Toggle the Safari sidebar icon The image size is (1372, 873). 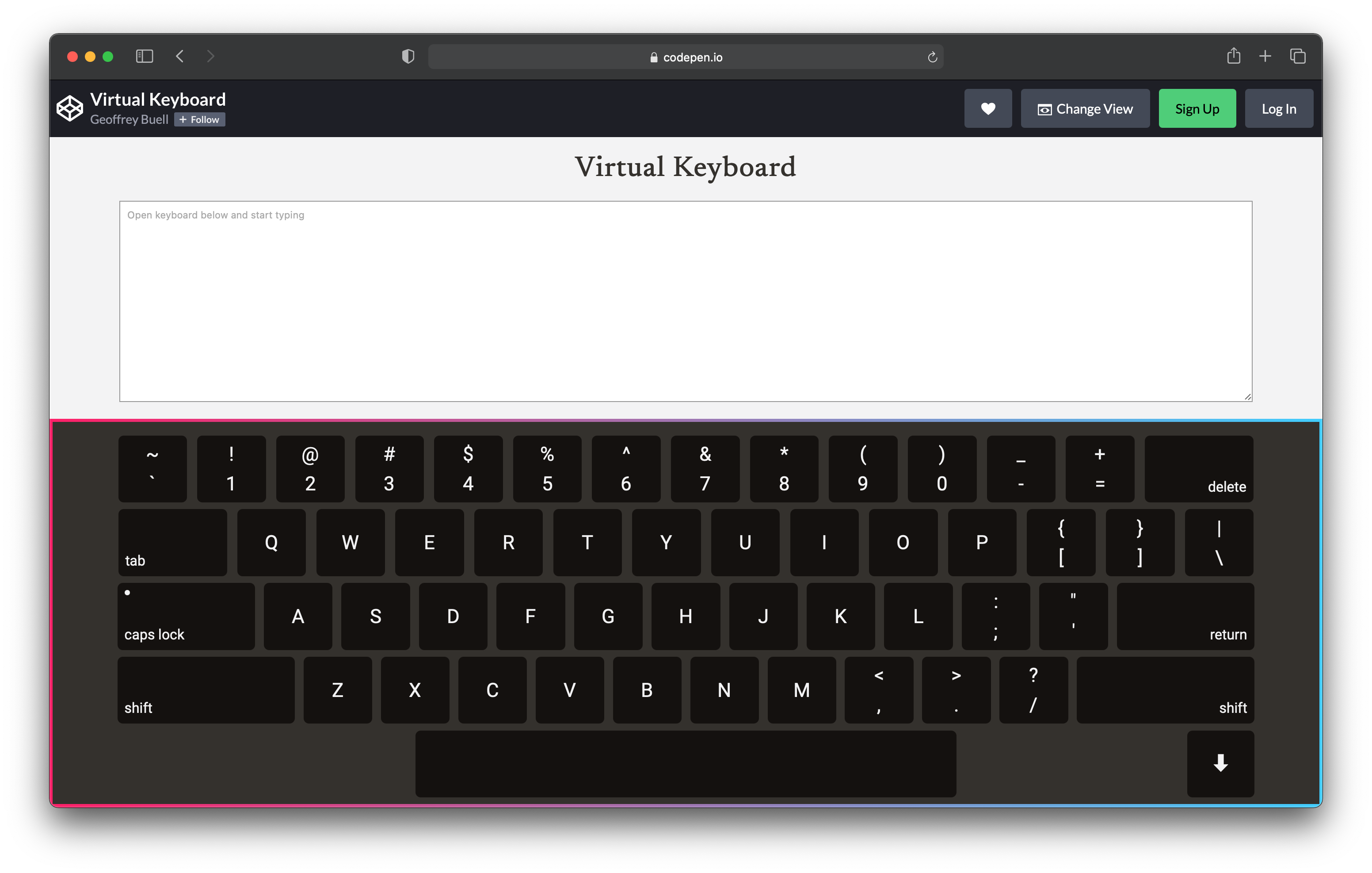click(x=144, y=56)
